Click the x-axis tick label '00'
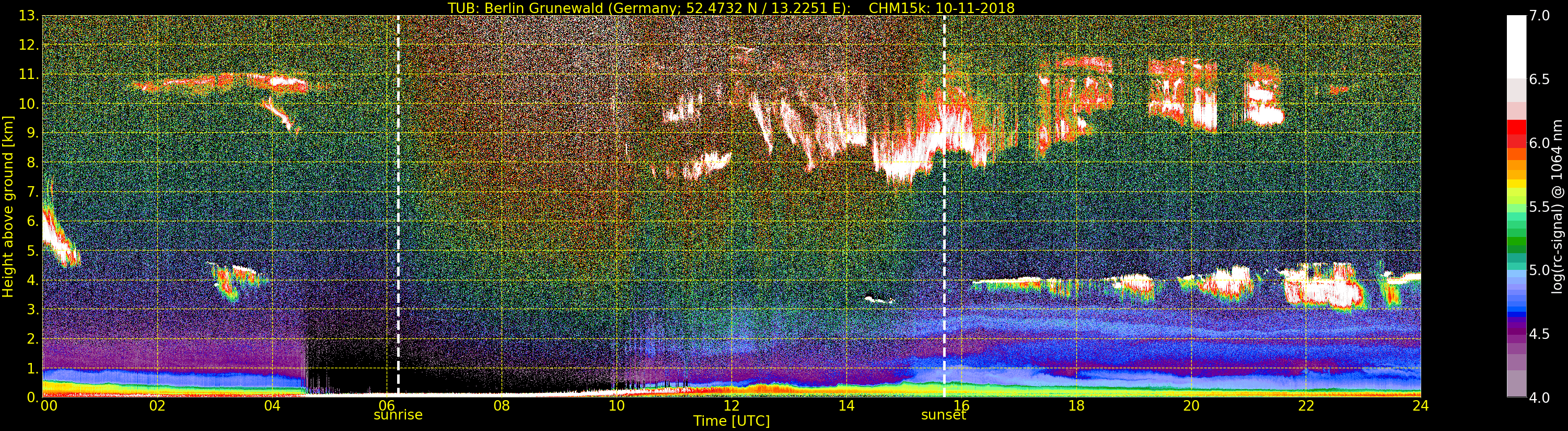This screenshot has height=431, width=1568. click(49, 406)
